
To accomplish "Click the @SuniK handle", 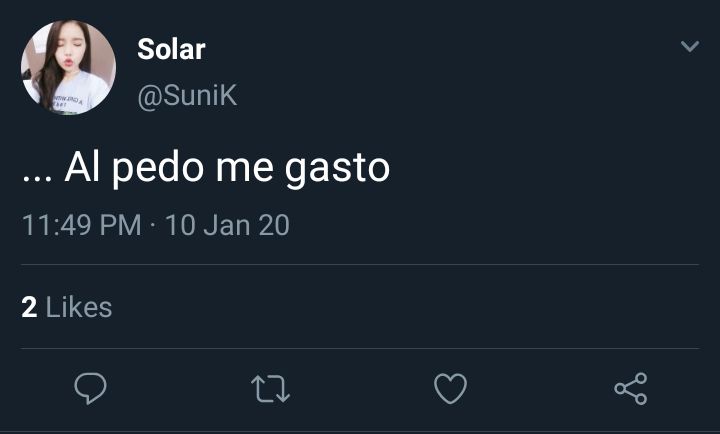I will click(x=187, y=96).
